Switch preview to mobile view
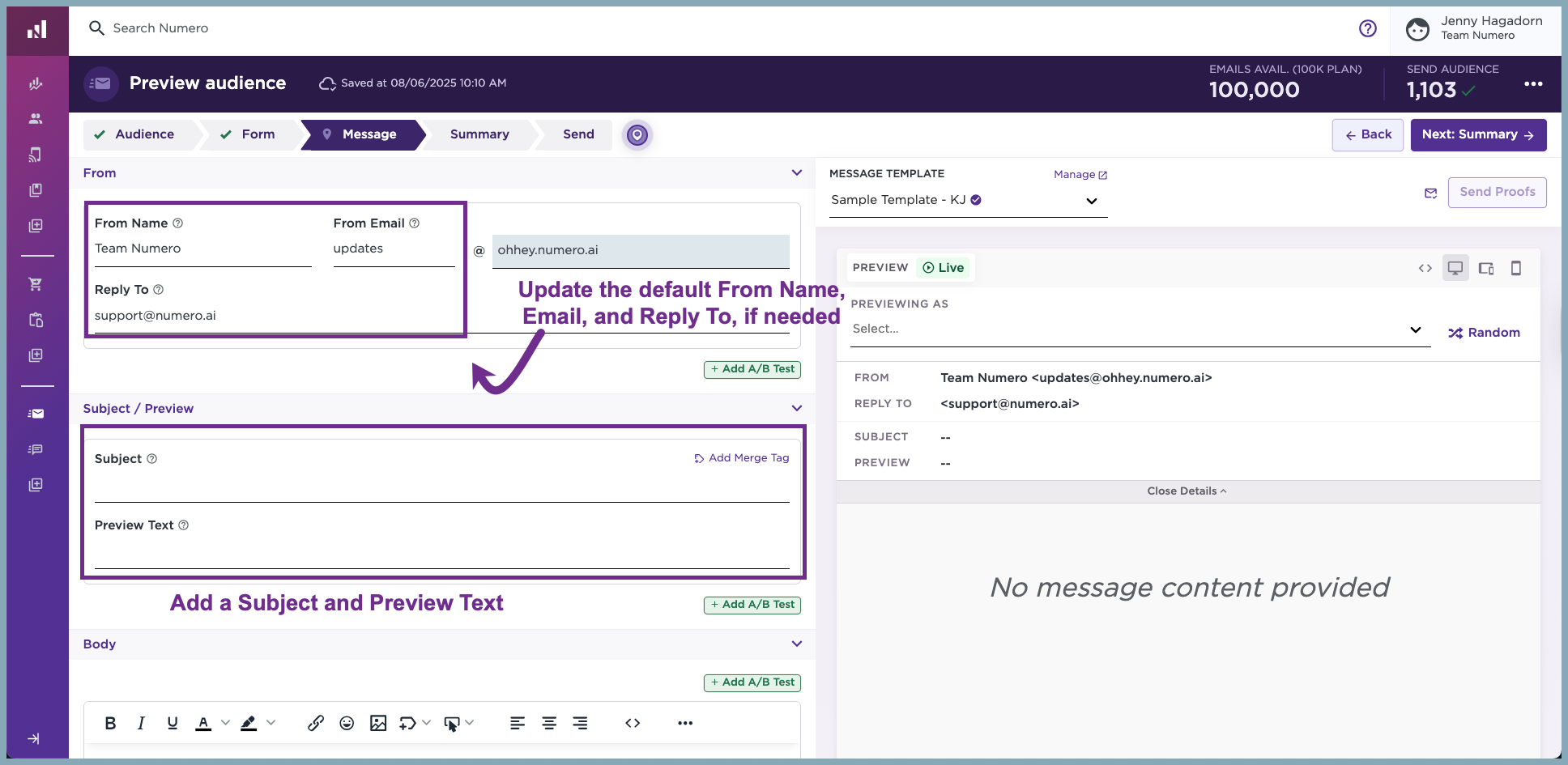1568x765 pixels. point(1516,268)
